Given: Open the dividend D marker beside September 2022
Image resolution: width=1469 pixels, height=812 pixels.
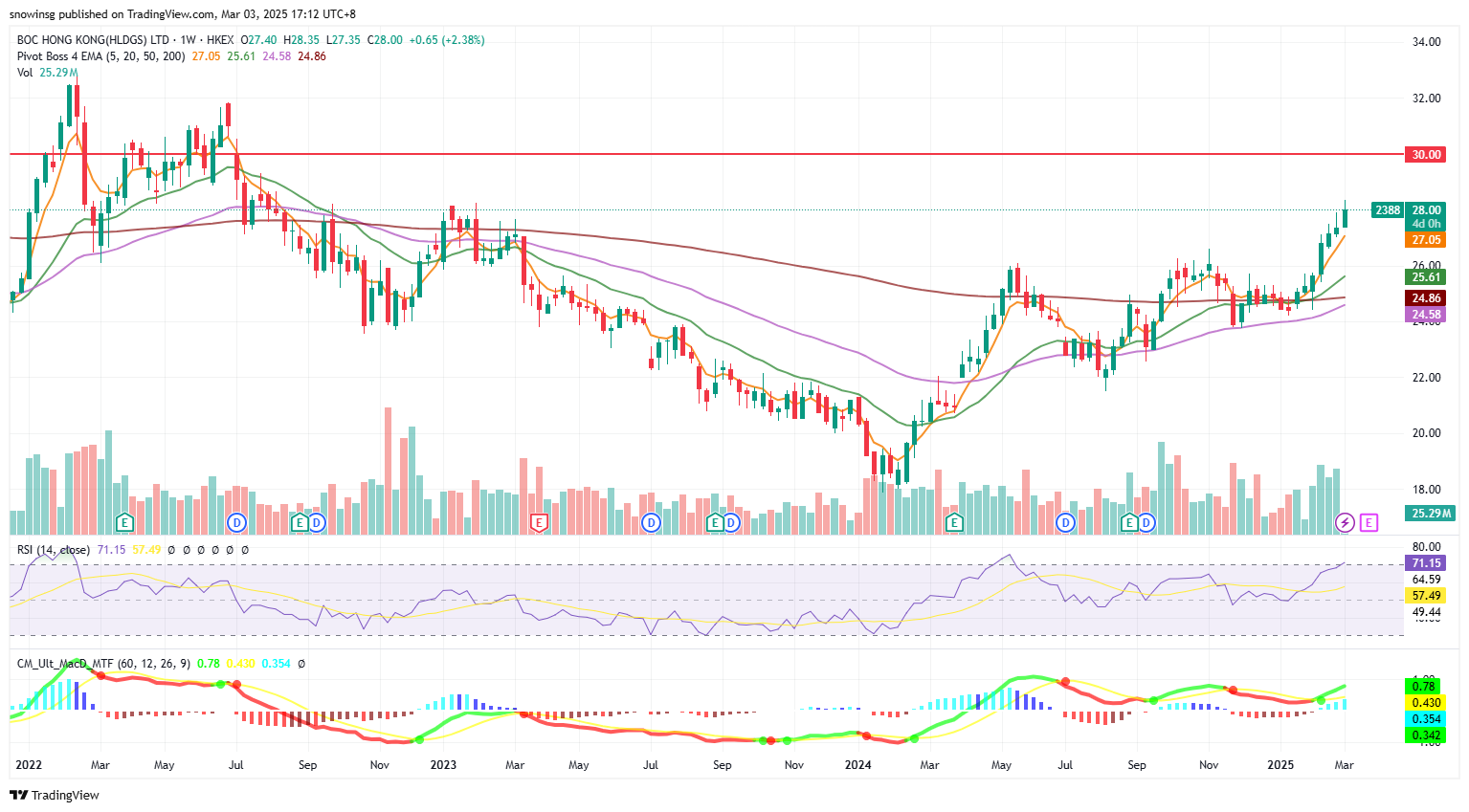Looking at the screenshot, I should pos(316,522).
